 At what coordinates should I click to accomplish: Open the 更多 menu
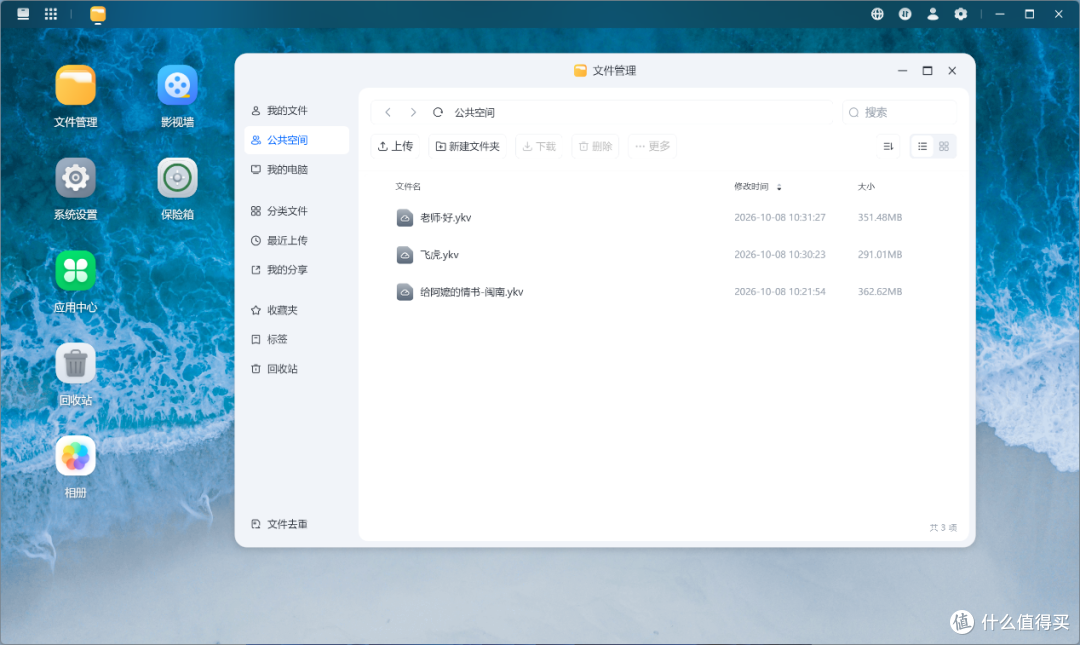(652, 146)
